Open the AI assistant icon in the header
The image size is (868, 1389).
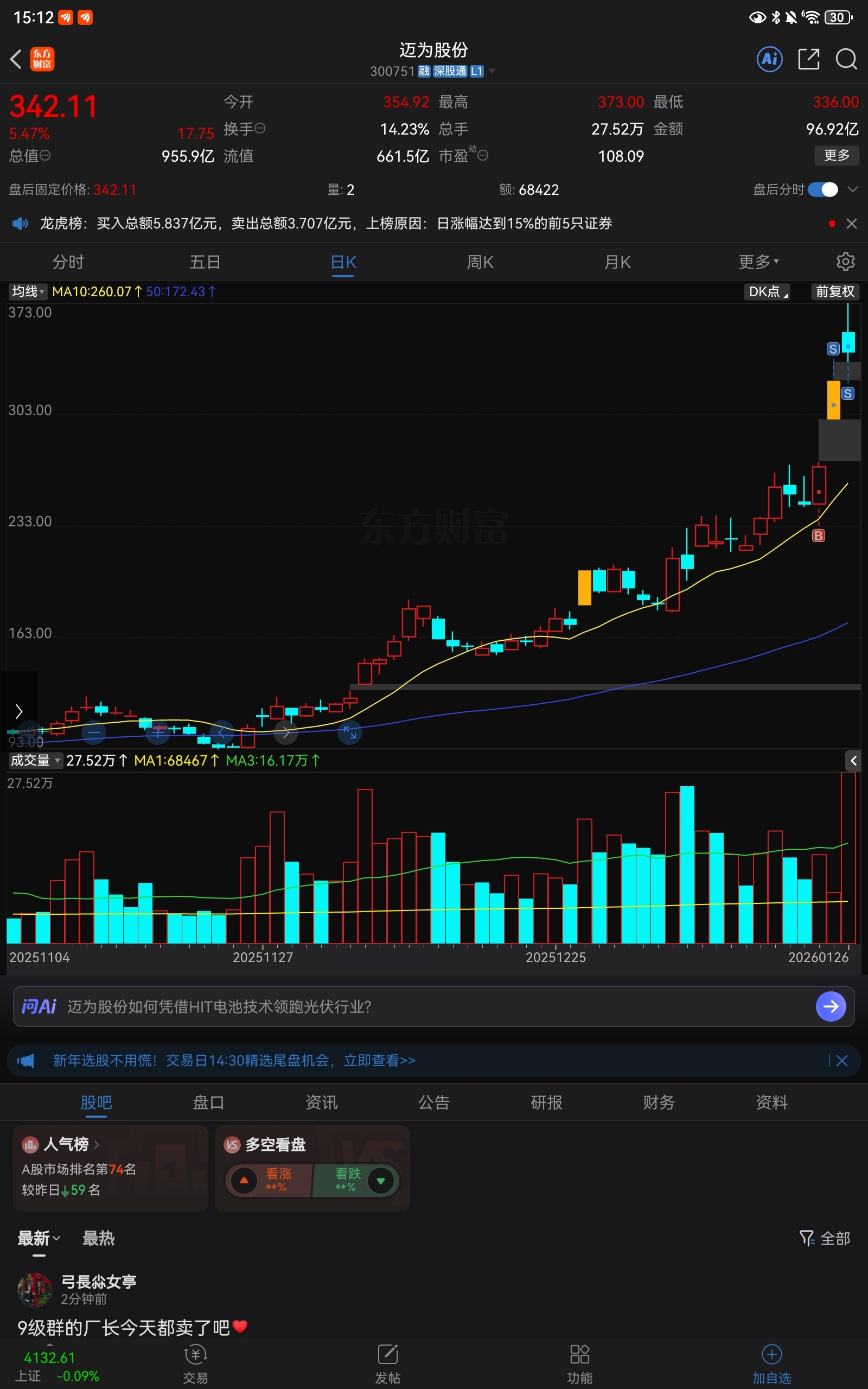point(770,59)
